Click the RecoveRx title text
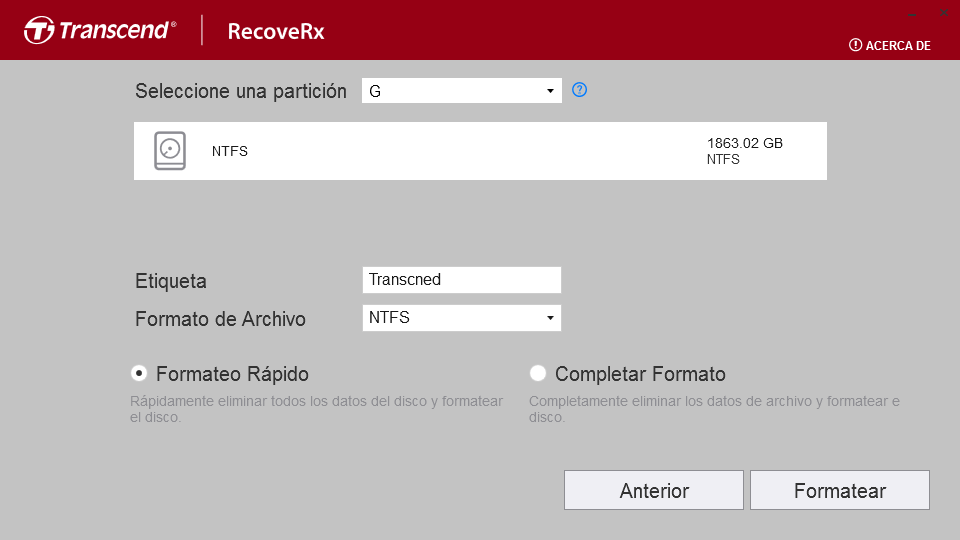The width and height of the screenshot is (960, 540). pos(276,31)
